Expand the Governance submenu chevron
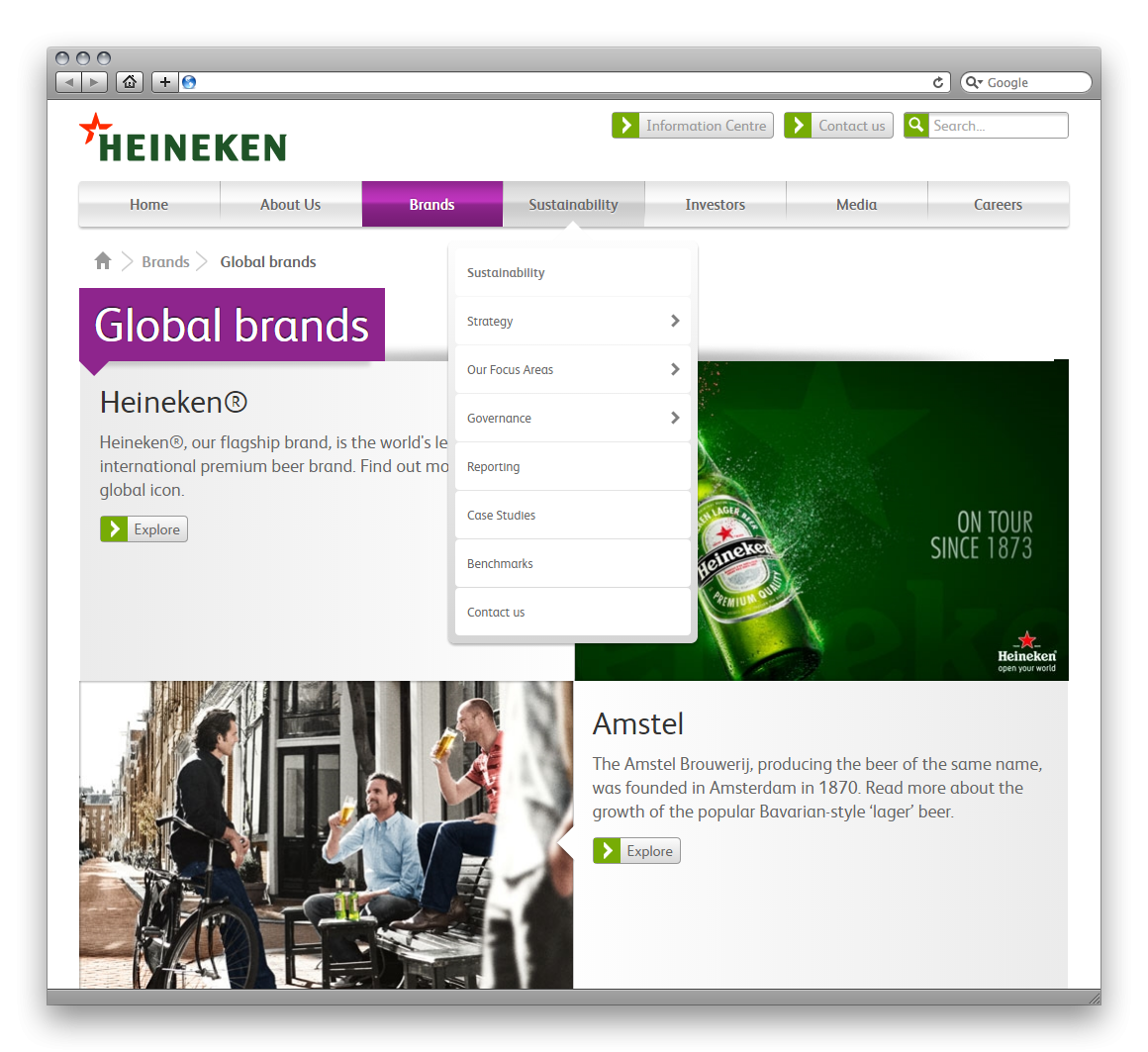Screen dimensions: 1148x1052 point(675,418)
